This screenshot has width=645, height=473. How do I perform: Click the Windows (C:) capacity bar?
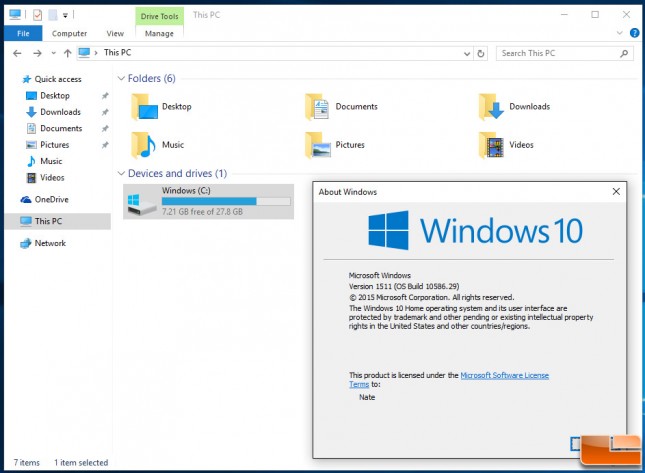[226, 201]
